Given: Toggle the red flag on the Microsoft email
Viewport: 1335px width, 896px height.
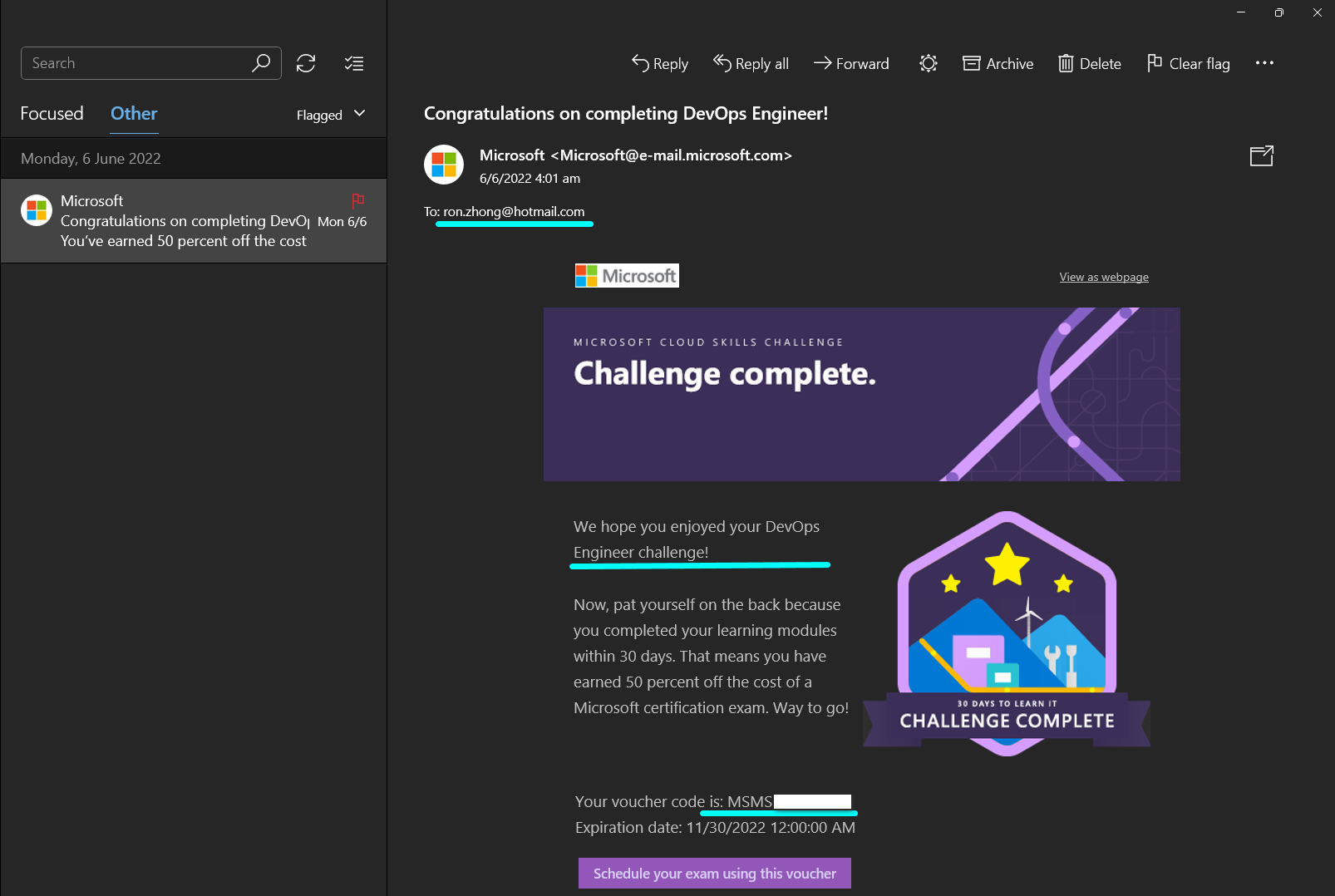Looking at the screenshot, I should (x=357, y=200).
